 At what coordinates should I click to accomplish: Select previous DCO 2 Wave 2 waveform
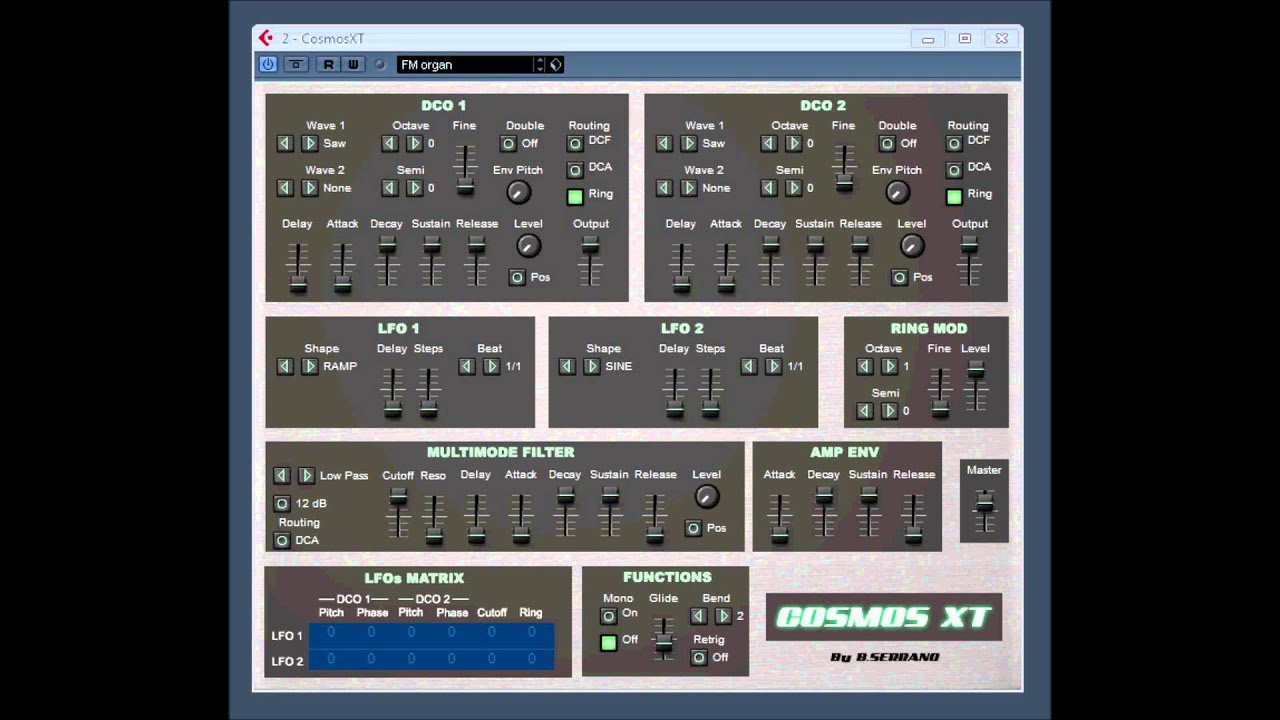click(664, 188)
